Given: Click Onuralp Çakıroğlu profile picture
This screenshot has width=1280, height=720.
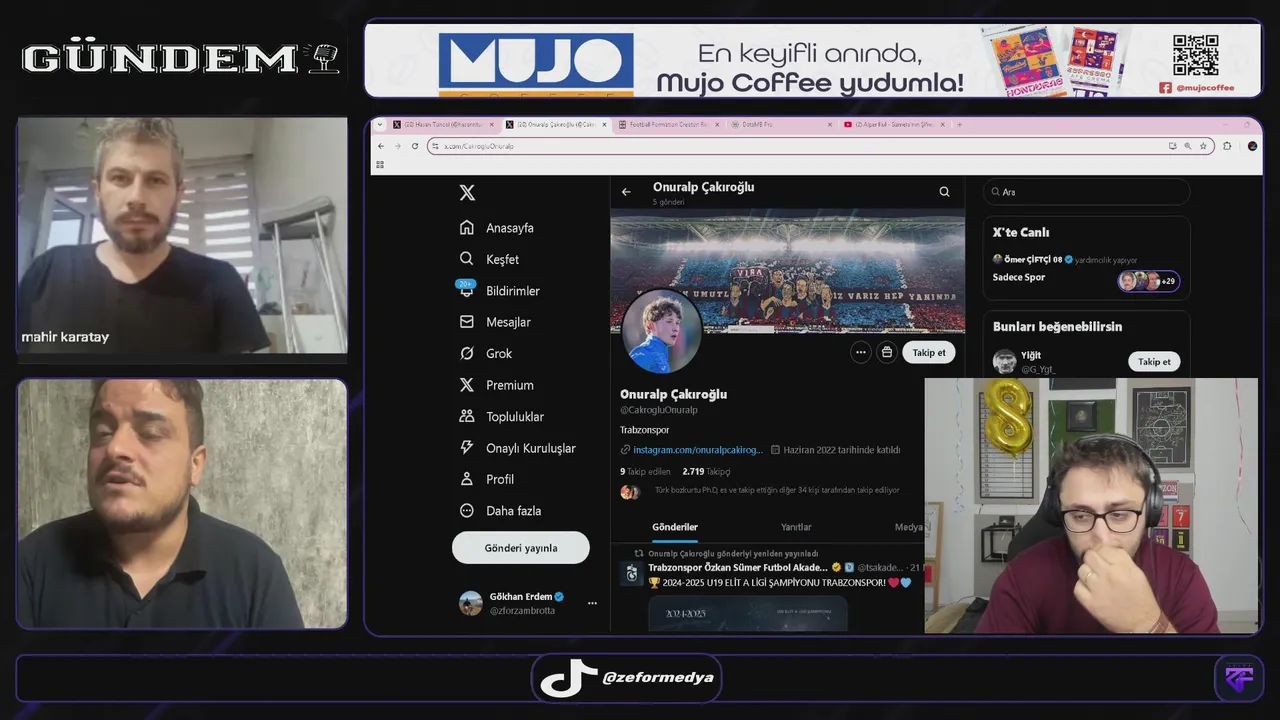Looking at the screenshot, I should coord(661,331).
